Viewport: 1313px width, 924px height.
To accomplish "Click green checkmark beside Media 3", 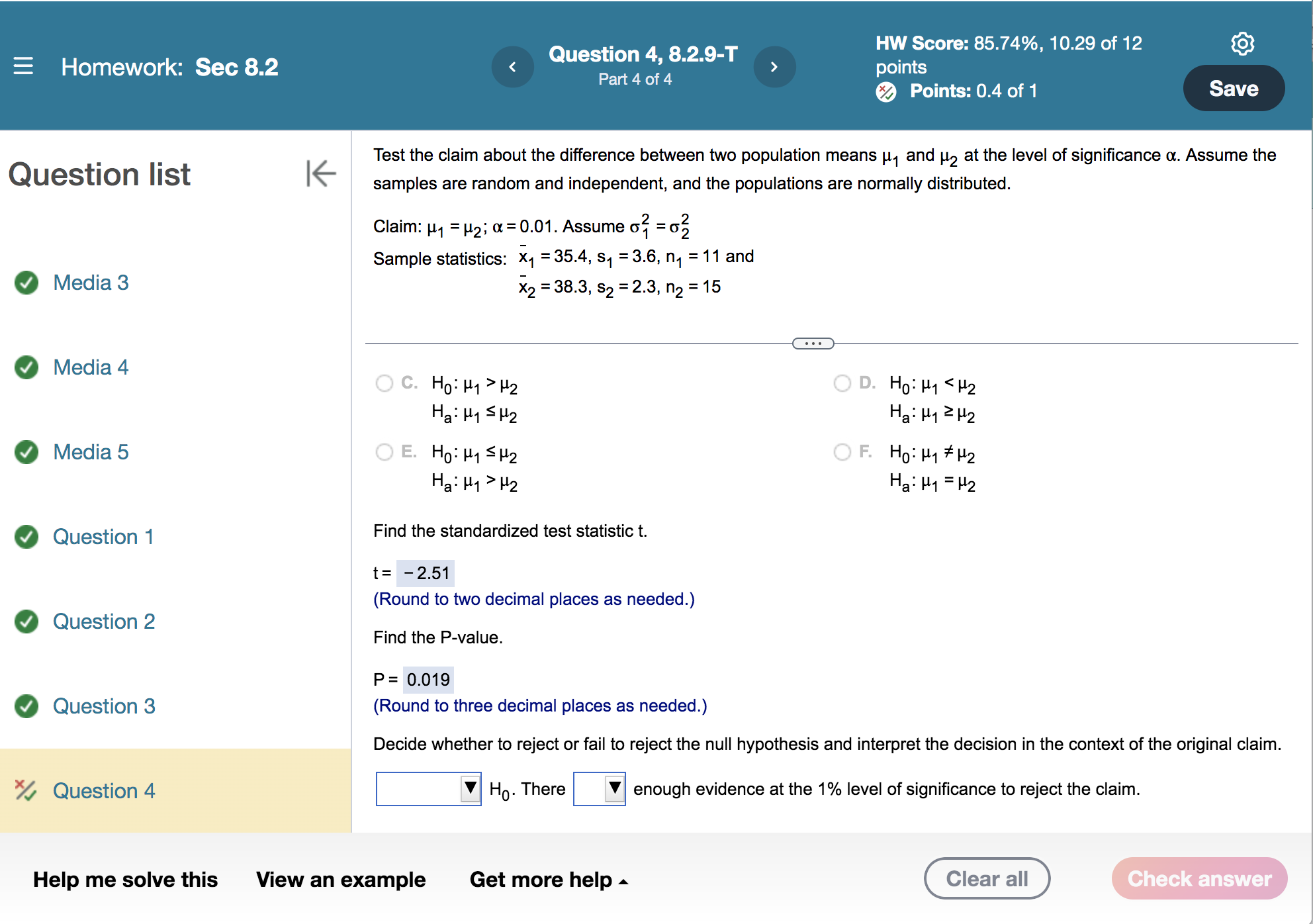I will coord(26,283).
